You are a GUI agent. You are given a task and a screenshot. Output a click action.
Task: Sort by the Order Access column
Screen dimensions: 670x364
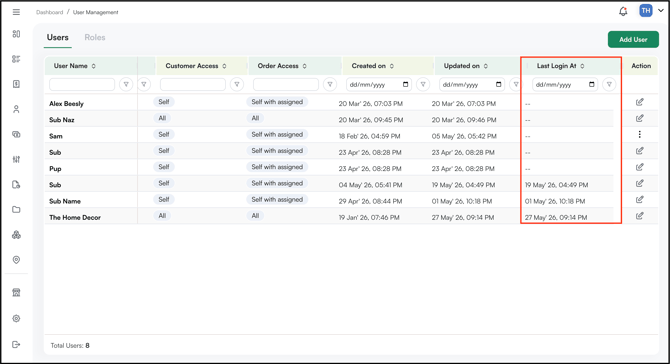(305, 66)
